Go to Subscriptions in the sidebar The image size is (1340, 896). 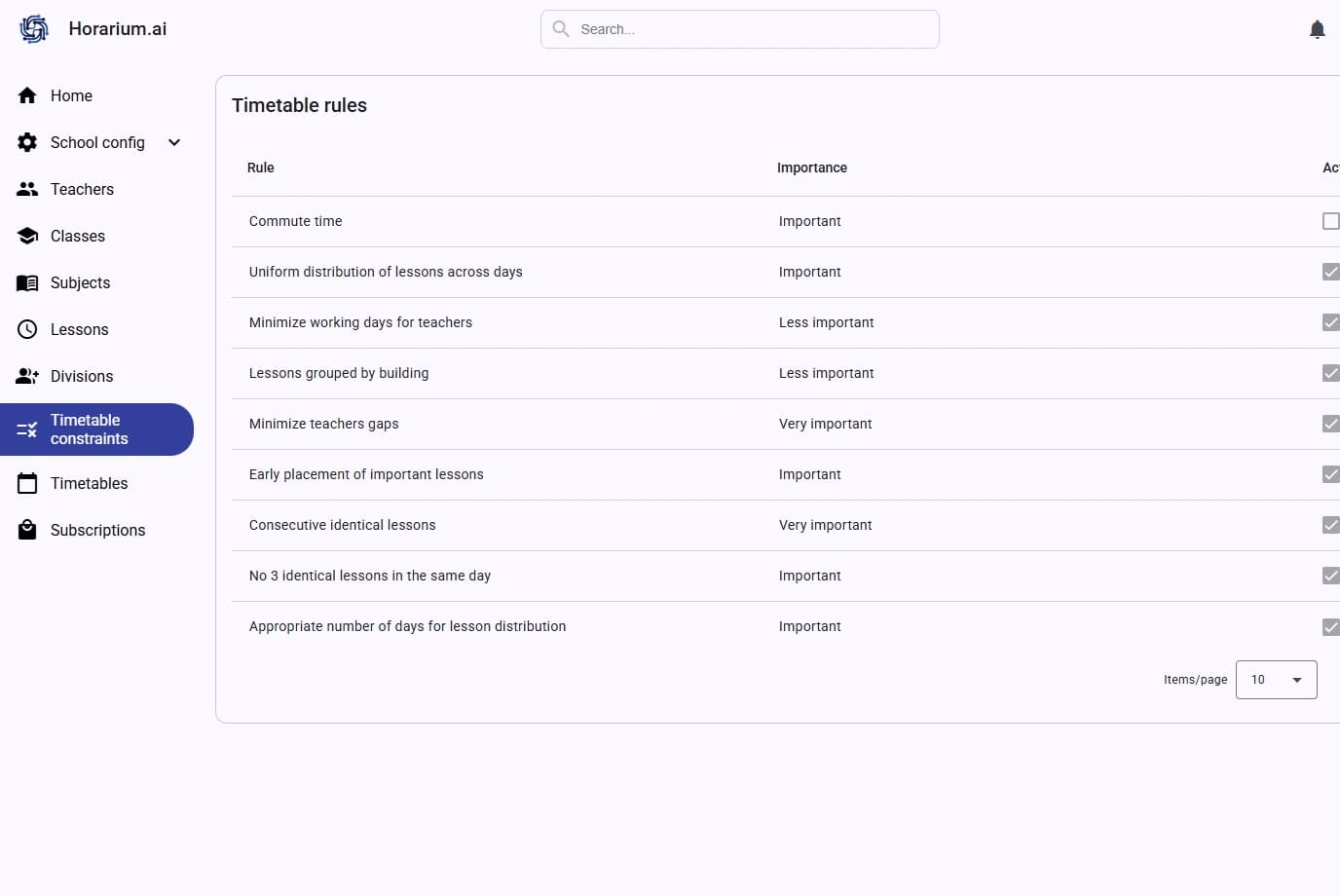(x=97, y=530)
